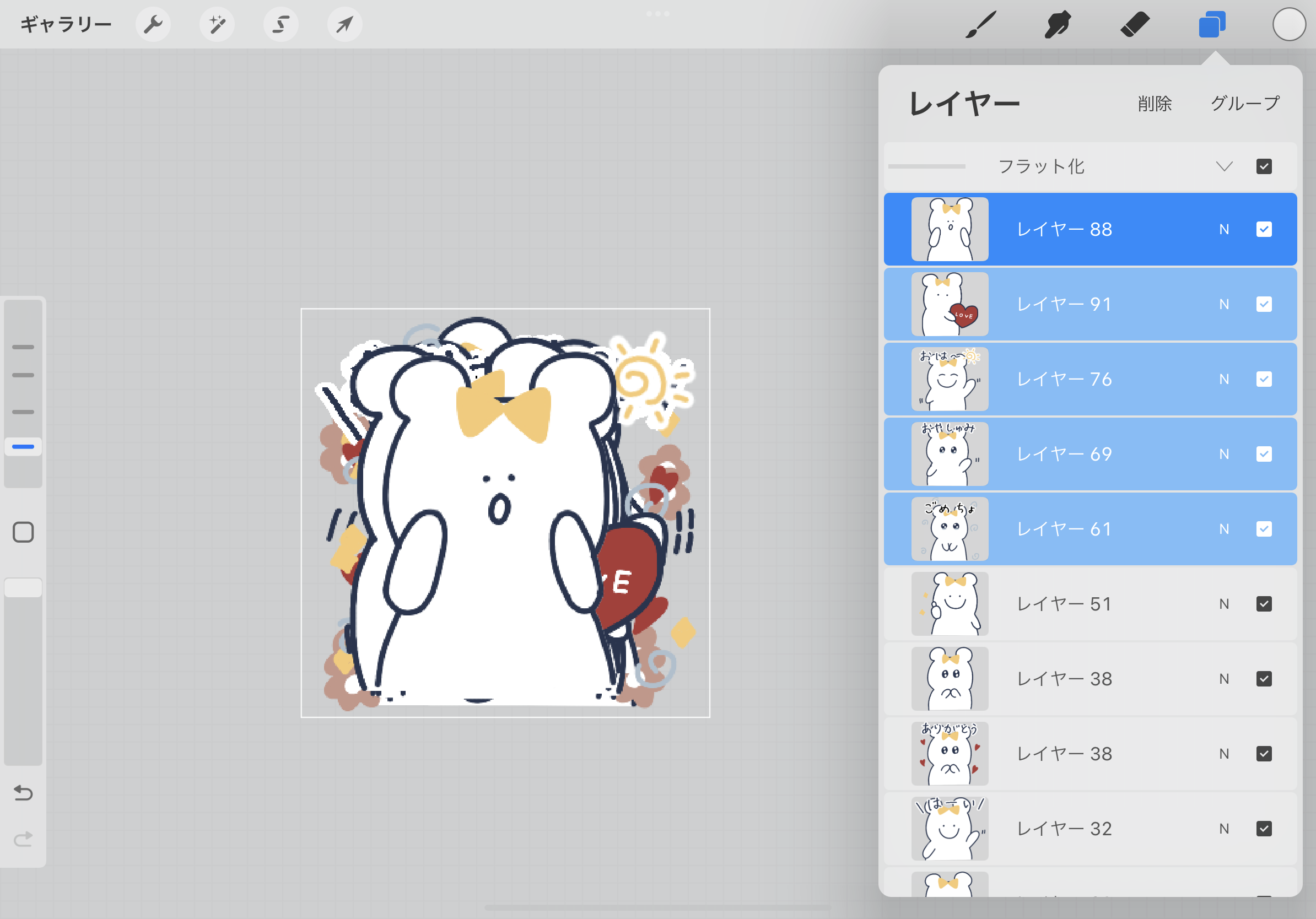Image resolution: width=1316 pixels, height=919 pixels.
Task: Close the Layers panel via layers icon
Action: click(1212, 25)
